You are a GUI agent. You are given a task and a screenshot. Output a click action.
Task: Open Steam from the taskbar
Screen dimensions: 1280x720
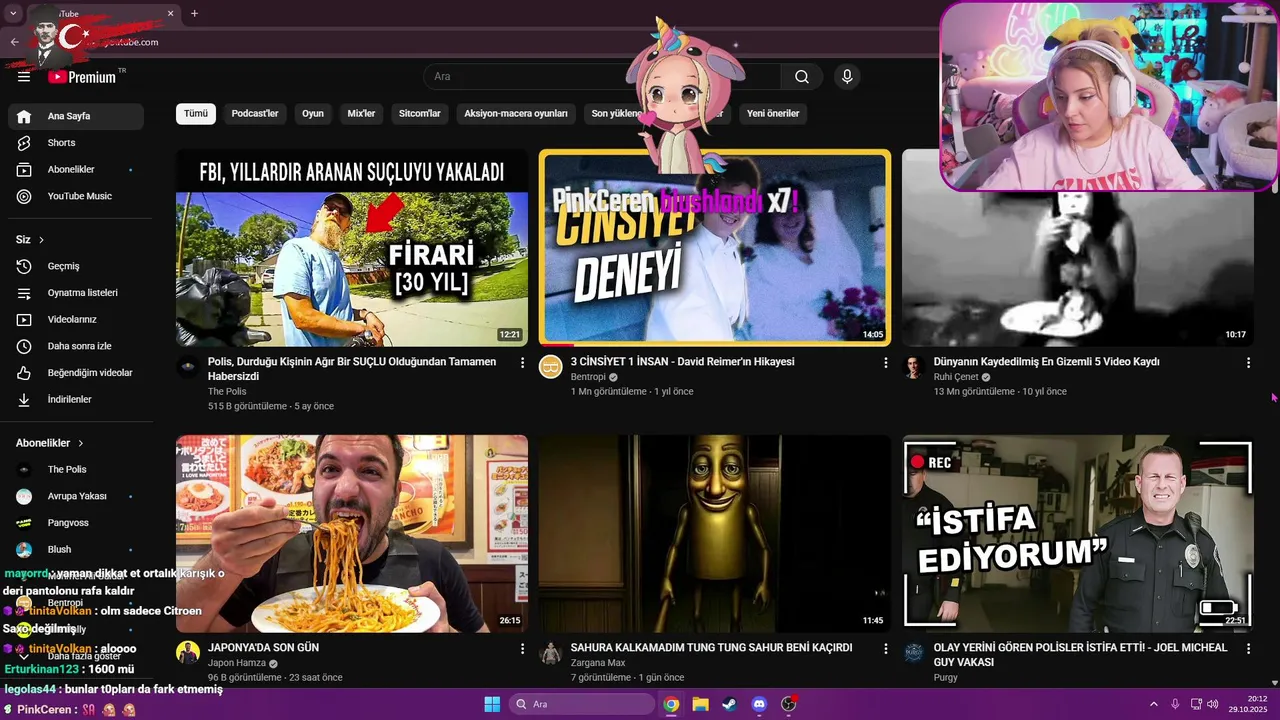click(729, 705)
